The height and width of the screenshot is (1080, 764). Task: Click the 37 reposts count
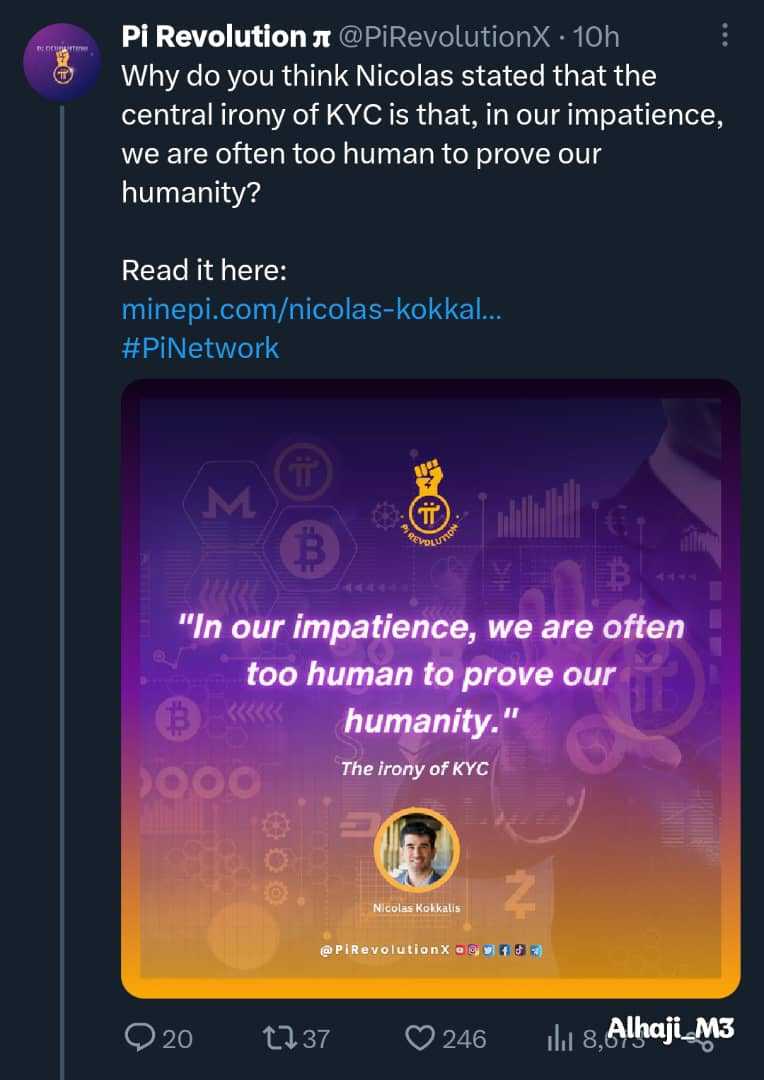(x=316, y=1039)
